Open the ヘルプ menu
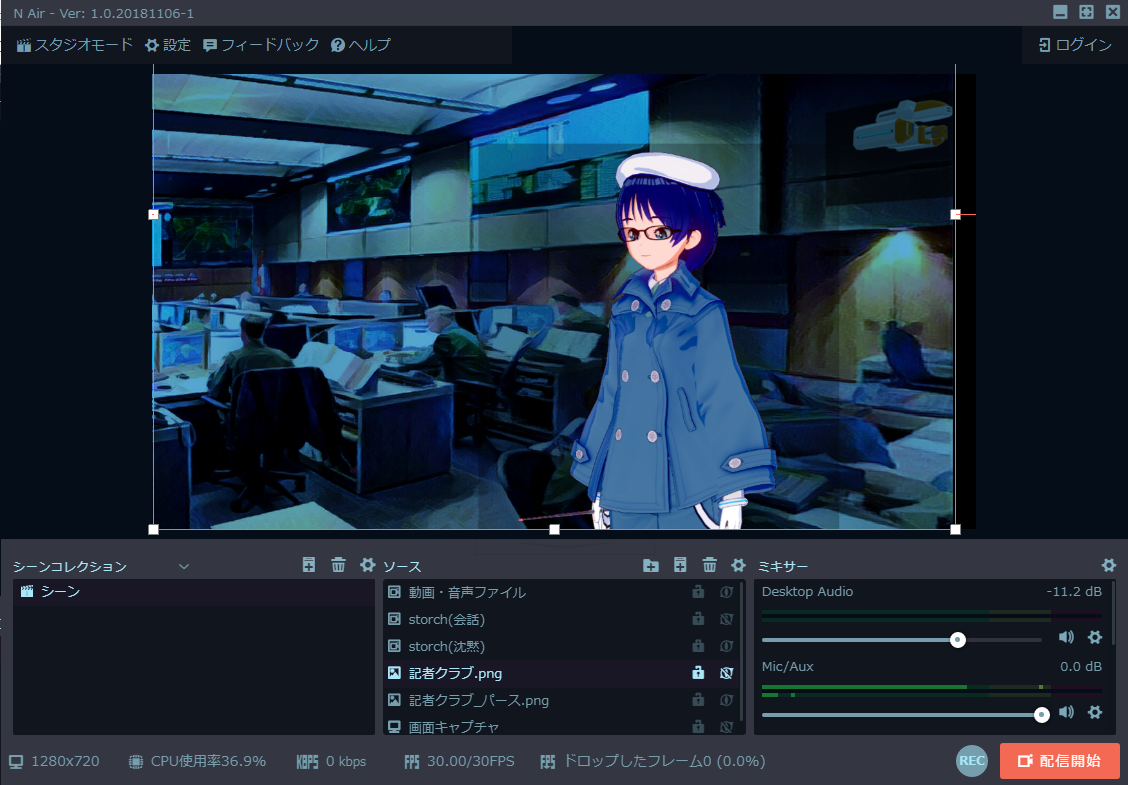Viewport: 1128px width, 785px height. (360, 45)
